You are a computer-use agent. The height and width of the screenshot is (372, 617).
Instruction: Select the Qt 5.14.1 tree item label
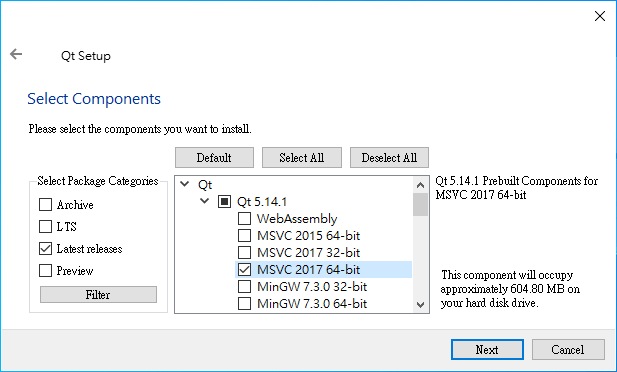pos(262,202)
